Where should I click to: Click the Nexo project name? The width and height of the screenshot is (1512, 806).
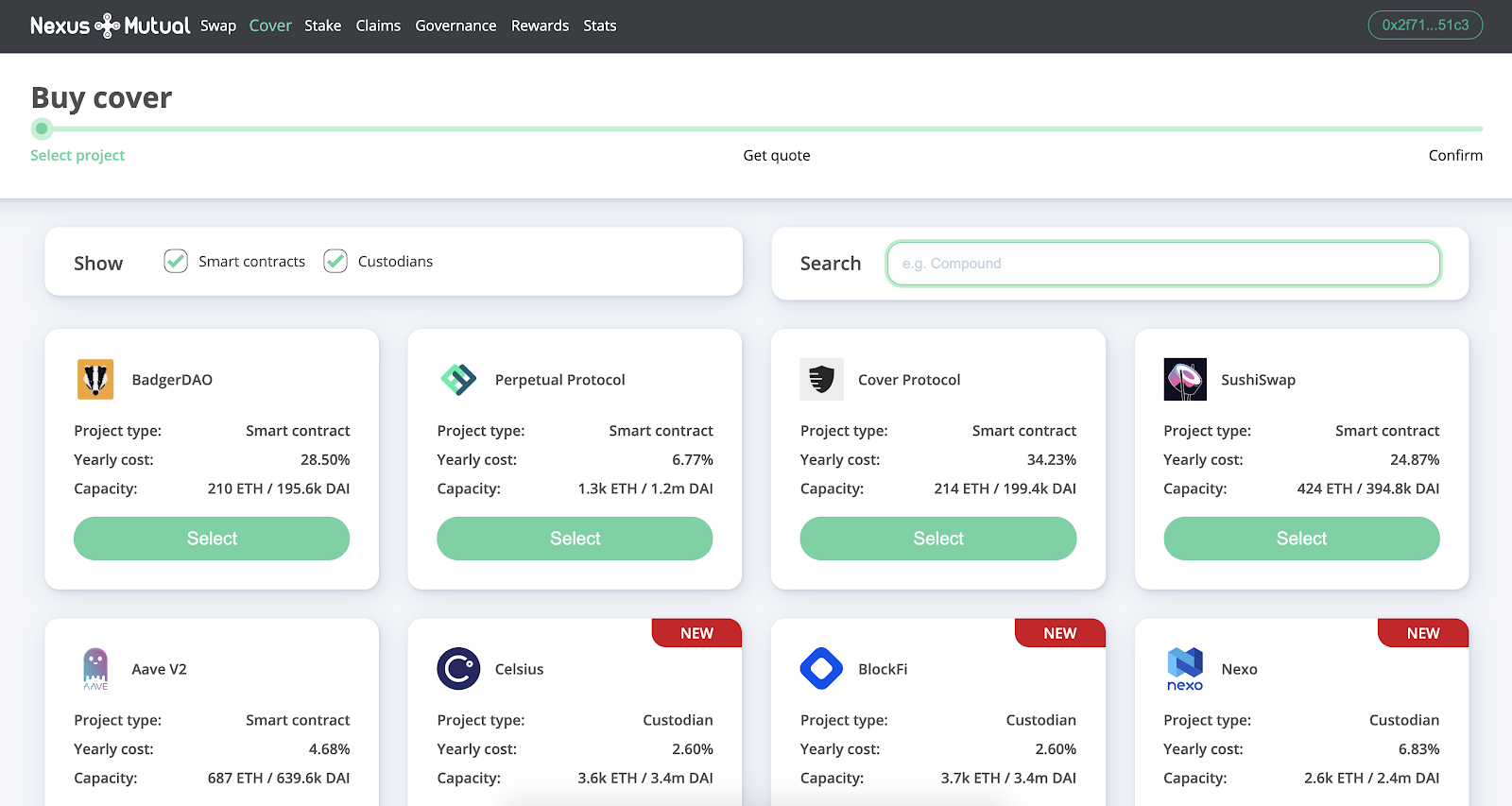[1239, 669]
